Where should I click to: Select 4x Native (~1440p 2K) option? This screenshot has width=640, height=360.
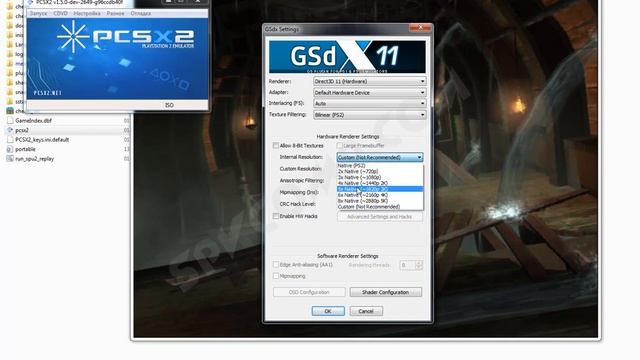click(x=380, y=183)
